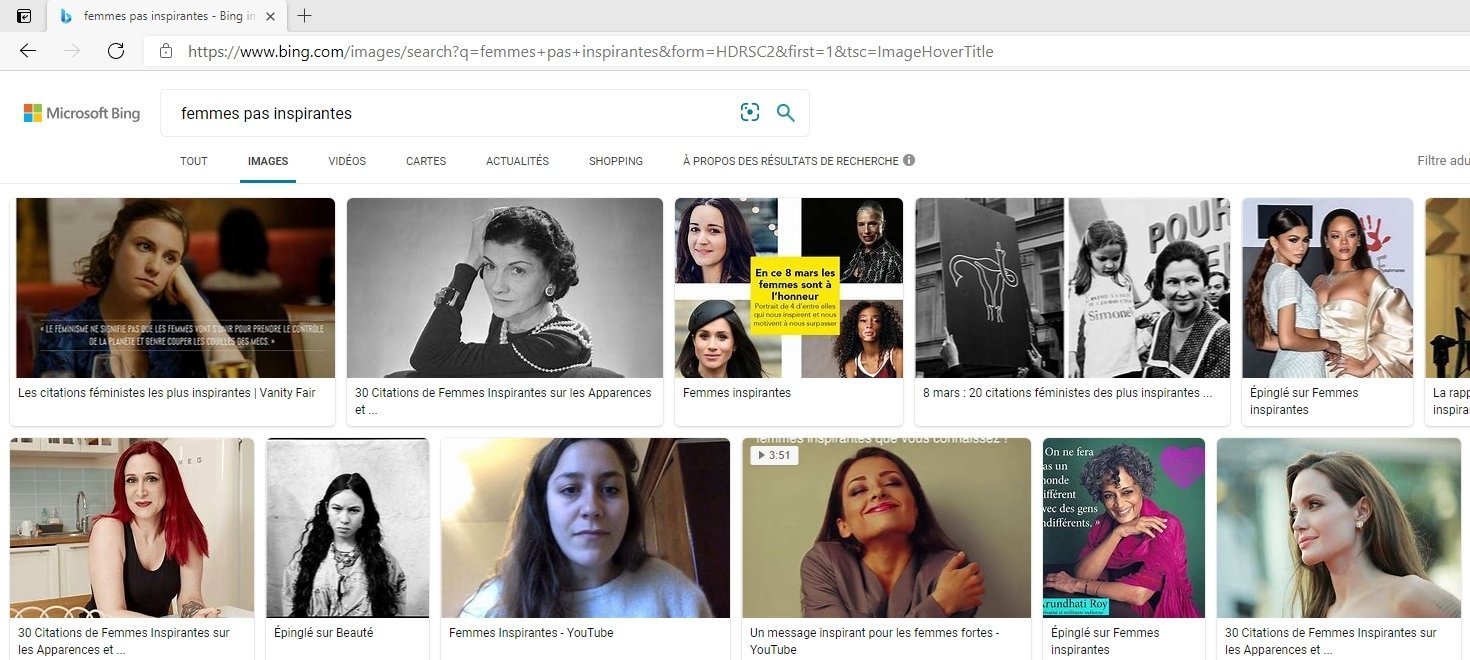This screenshot has height=660, width=1470.
Task: Select the IMAGES tab
Action: [x=268, y=161]
